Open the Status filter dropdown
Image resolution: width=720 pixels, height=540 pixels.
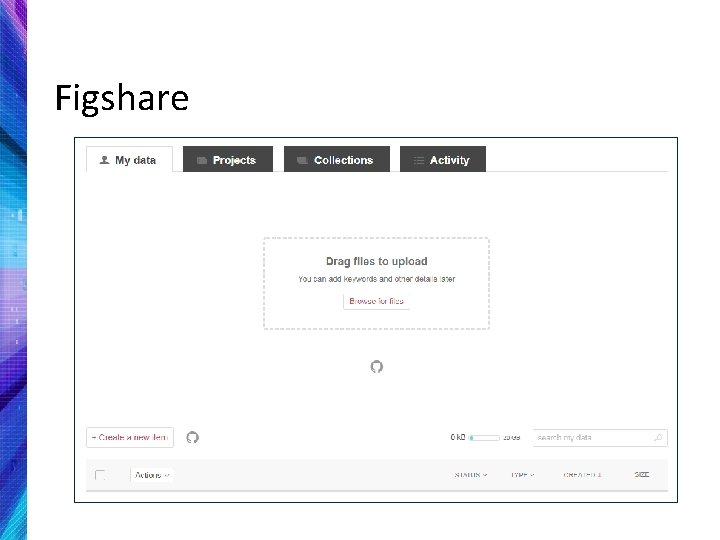click(x=471, y=475)
